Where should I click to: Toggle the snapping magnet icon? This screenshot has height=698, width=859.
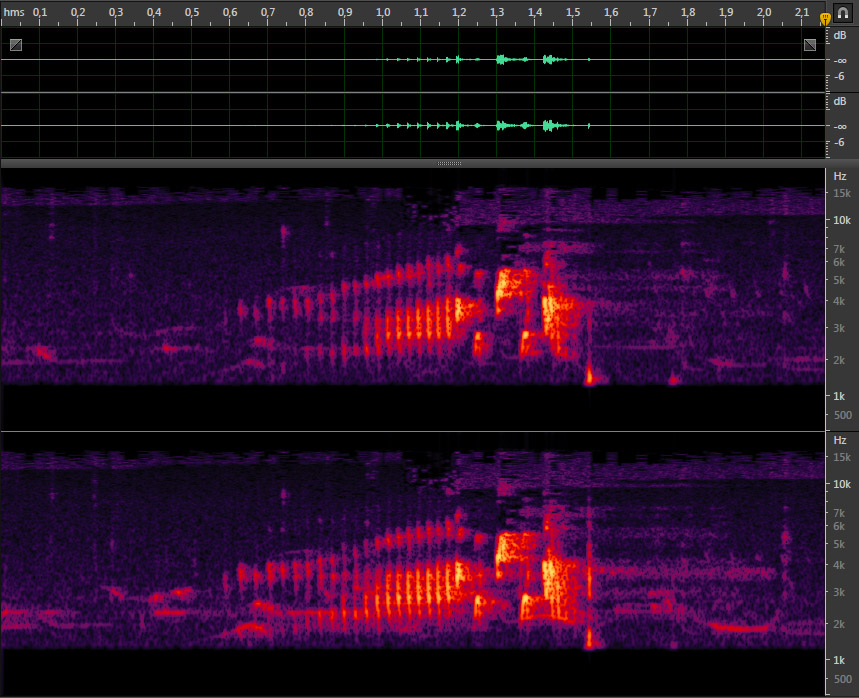pyautogui.click(x=843, y=12)
